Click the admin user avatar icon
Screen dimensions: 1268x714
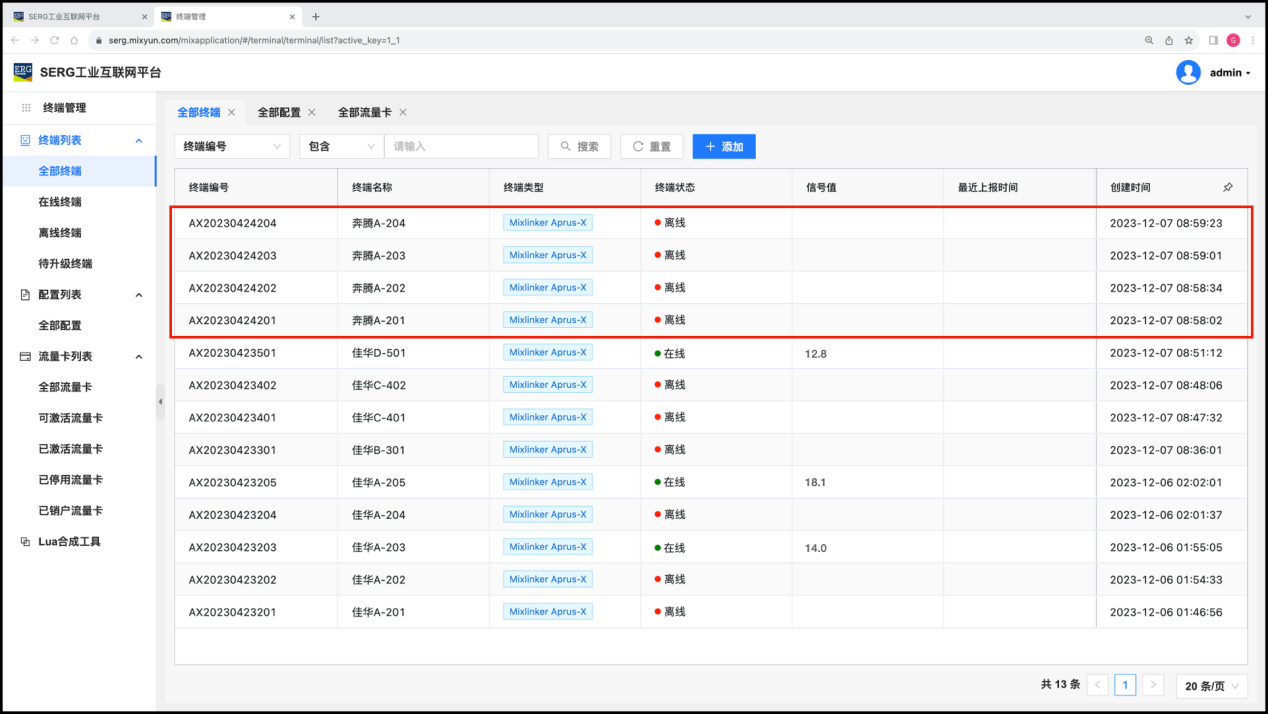tap(1188, 72)
